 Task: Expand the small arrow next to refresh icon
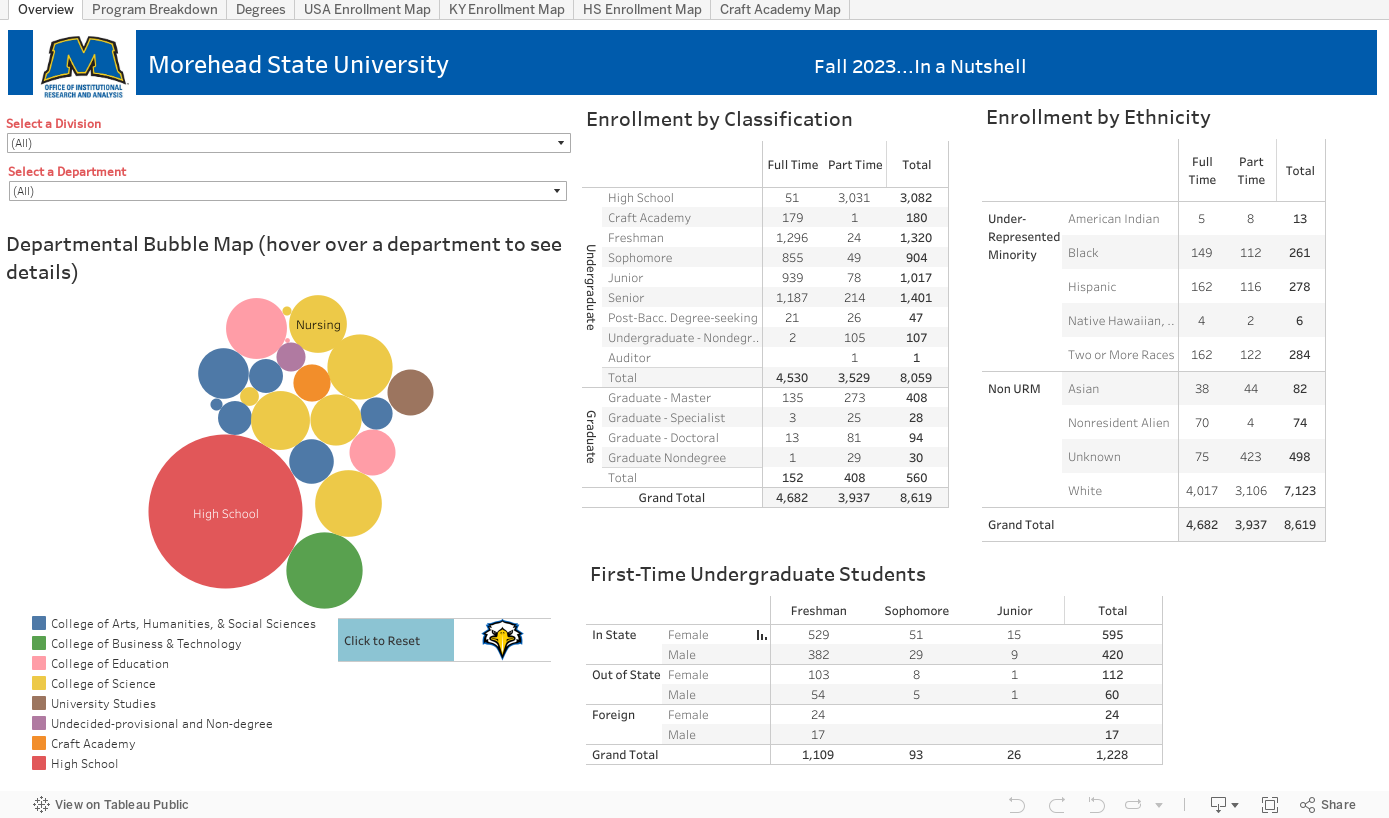tap(1159, 804)
